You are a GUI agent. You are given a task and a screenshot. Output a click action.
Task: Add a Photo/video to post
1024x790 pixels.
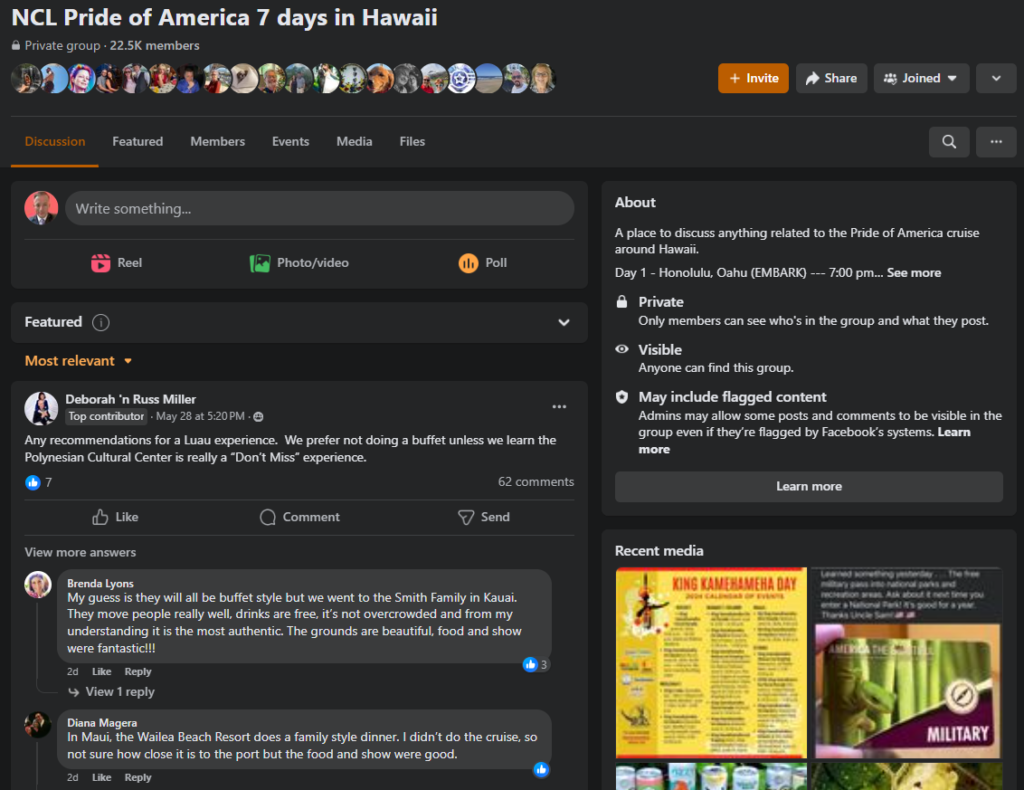pos(299,263)
